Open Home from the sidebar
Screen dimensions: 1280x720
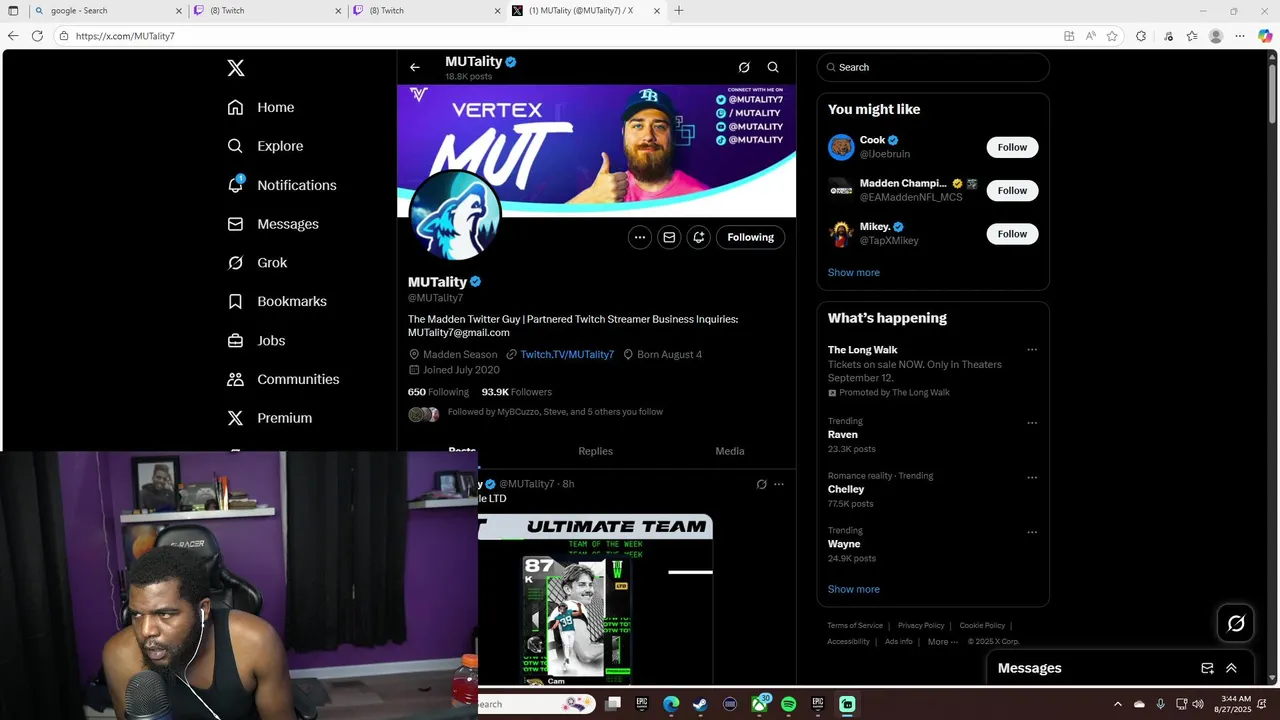coord(261,107)
